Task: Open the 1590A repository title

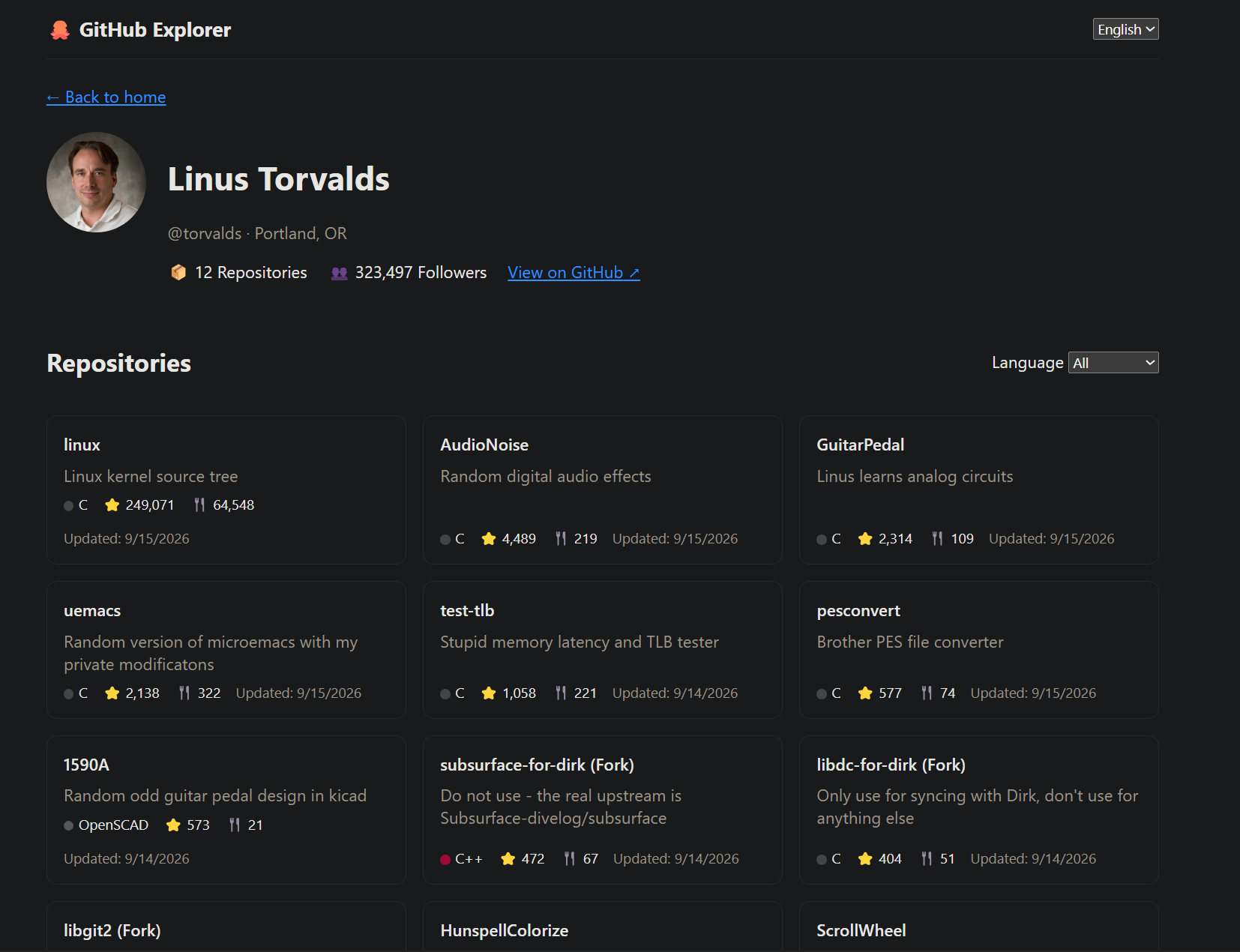Action: (x=86, y=765)
